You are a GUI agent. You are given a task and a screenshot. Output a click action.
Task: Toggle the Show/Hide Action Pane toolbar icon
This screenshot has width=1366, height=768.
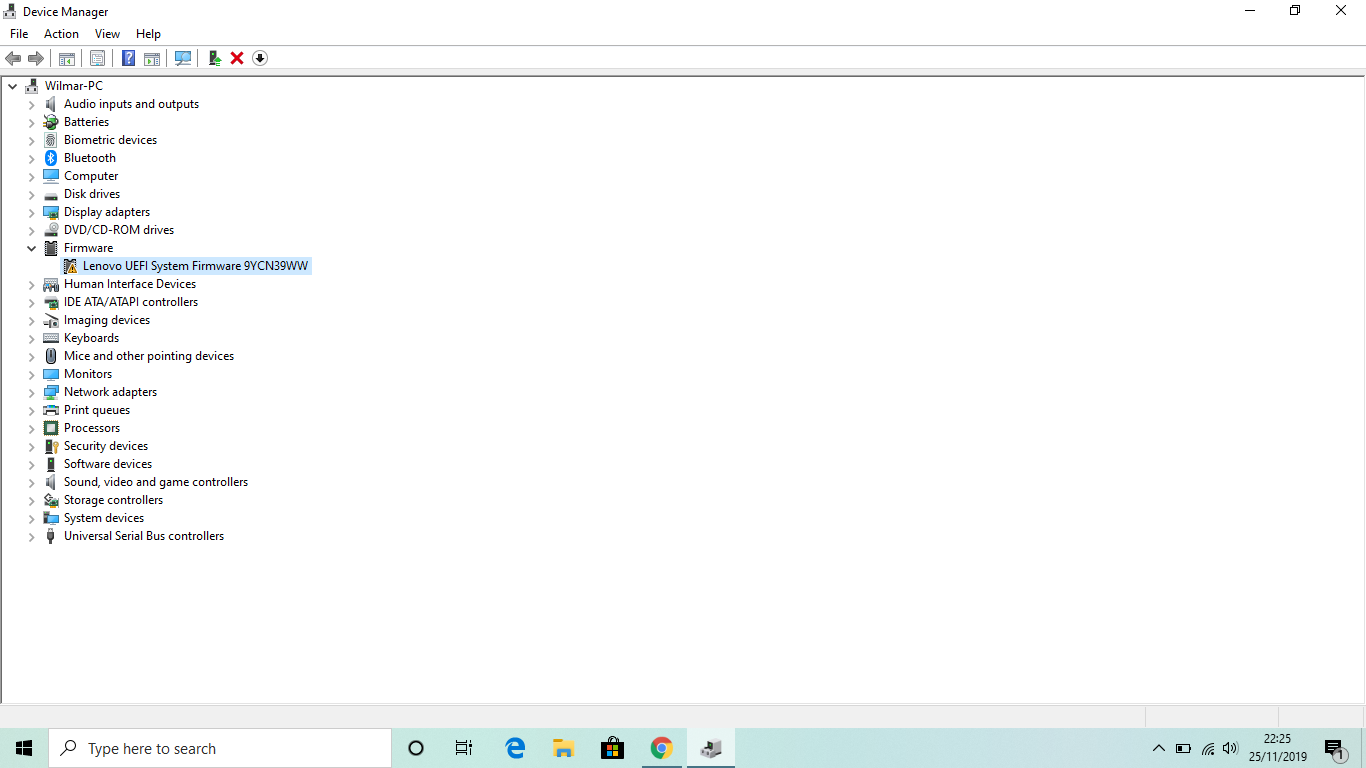(x=152, y=58)
